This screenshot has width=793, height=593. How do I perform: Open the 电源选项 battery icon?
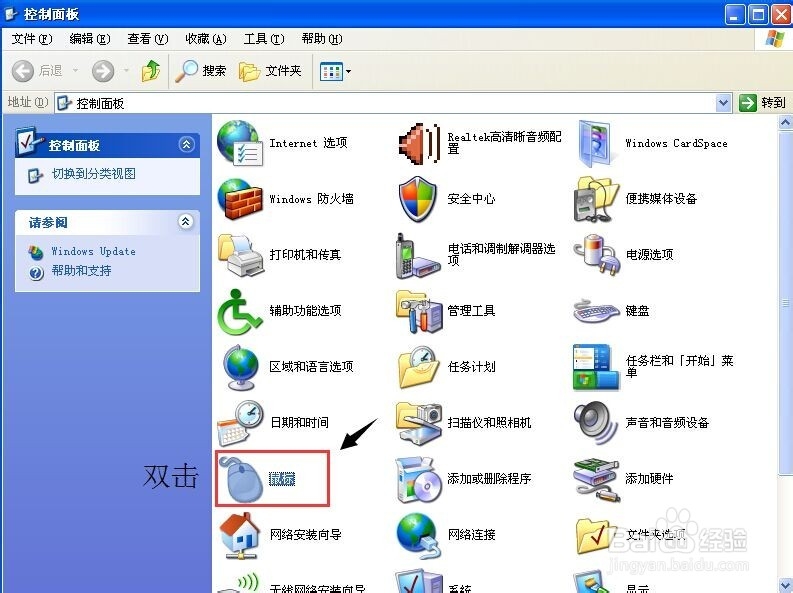(x=597, y=255)
